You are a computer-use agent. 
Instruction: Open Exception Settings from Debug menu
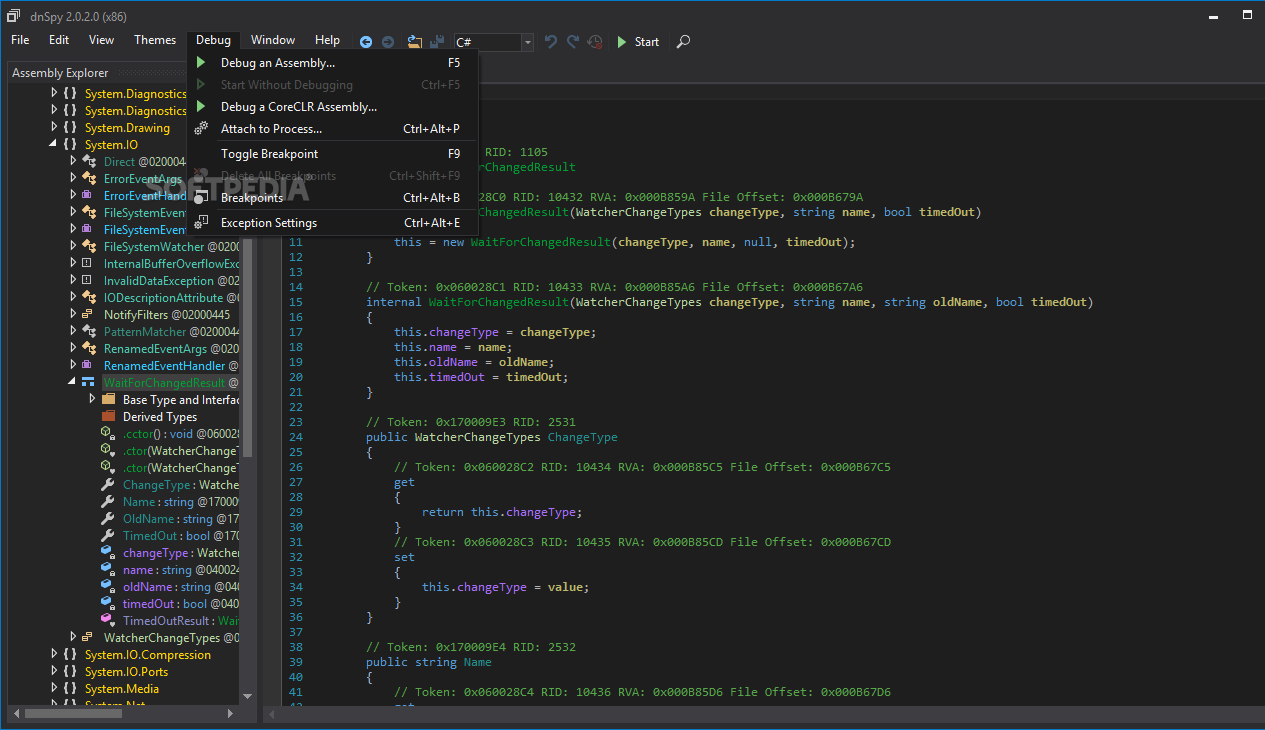pos(333,223)
